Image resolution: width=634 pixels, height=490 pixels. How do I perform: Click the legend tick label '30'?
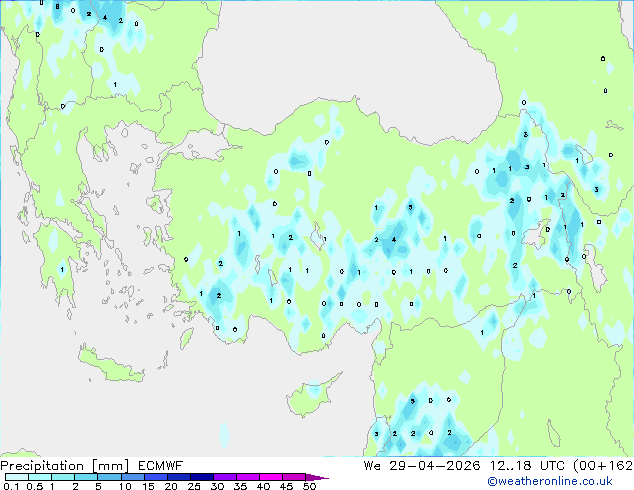(x=218, y=486)
